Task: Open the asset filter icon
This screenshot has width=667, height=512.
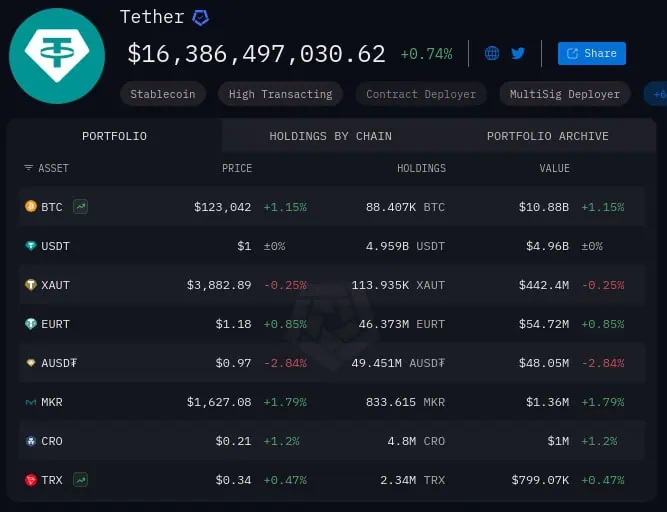Action: [x=28, y=169]
